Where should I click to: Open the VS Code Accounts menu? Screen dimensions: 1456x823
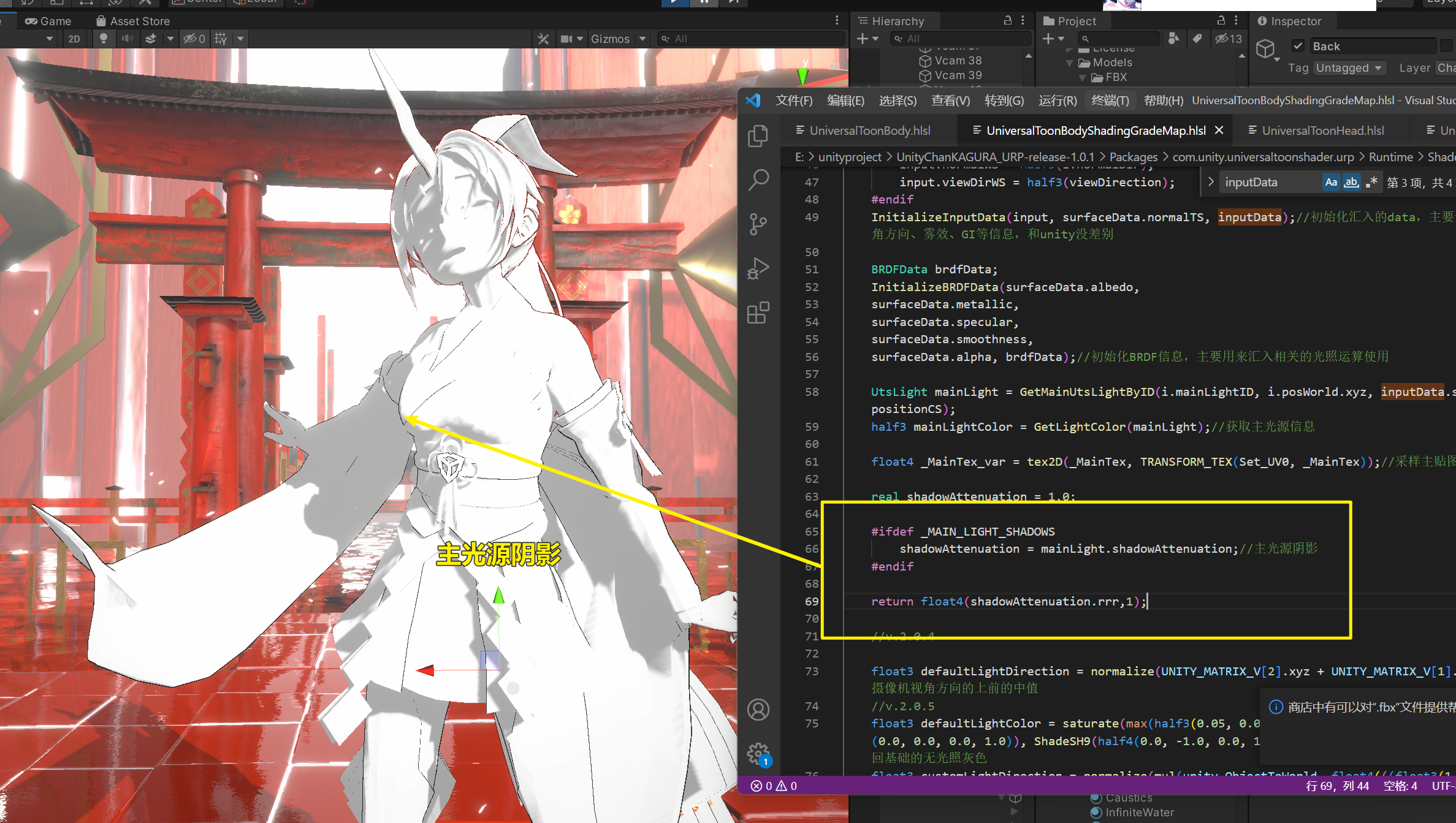point(758,710)
